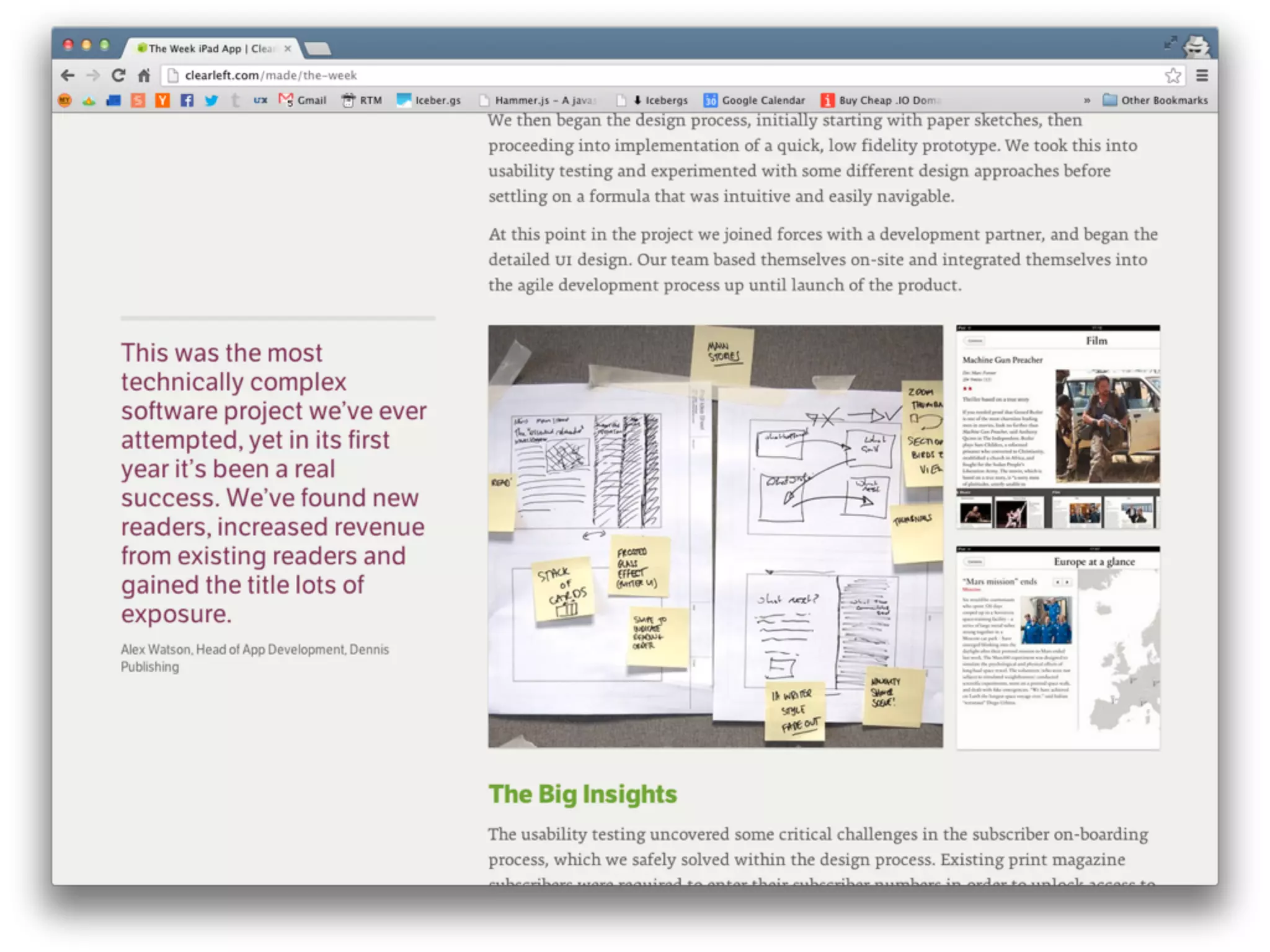Open the Hacker News Y bookmark
Viewport: 1270px width, 952px height.
coord(162,100)
